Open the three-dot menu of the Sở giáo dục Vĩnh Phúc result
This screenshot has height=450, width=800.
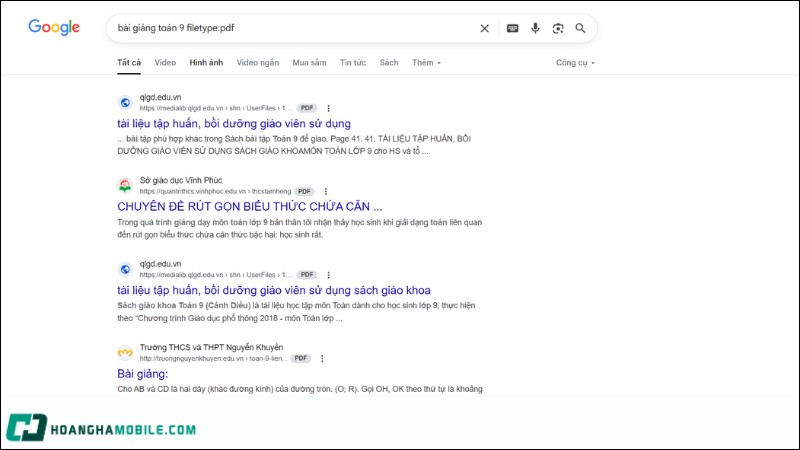pos(326,191)
